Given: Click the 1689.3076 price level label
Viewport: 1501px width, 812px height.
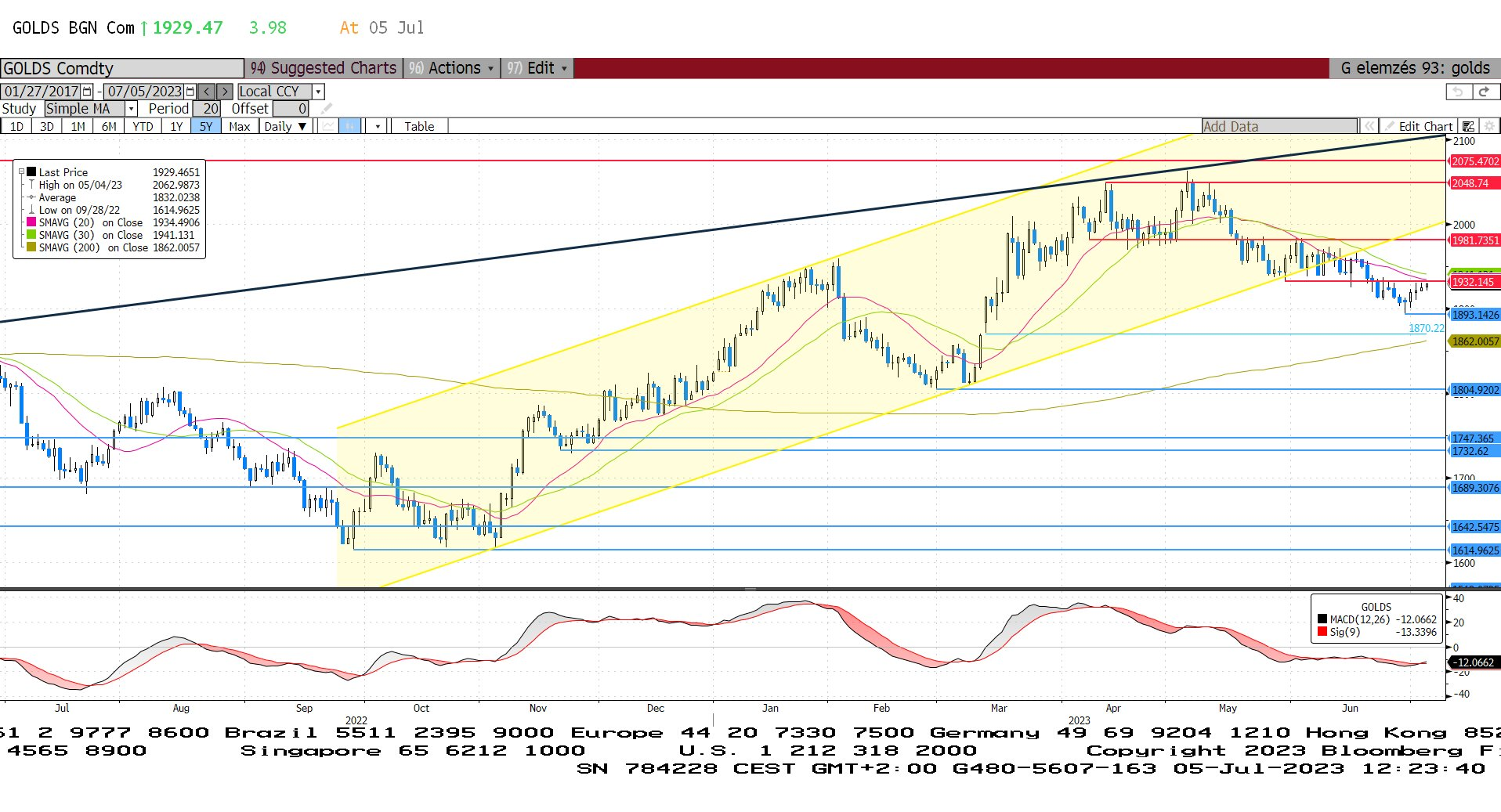Looking at the screenshot, I should coord(1475,488).
